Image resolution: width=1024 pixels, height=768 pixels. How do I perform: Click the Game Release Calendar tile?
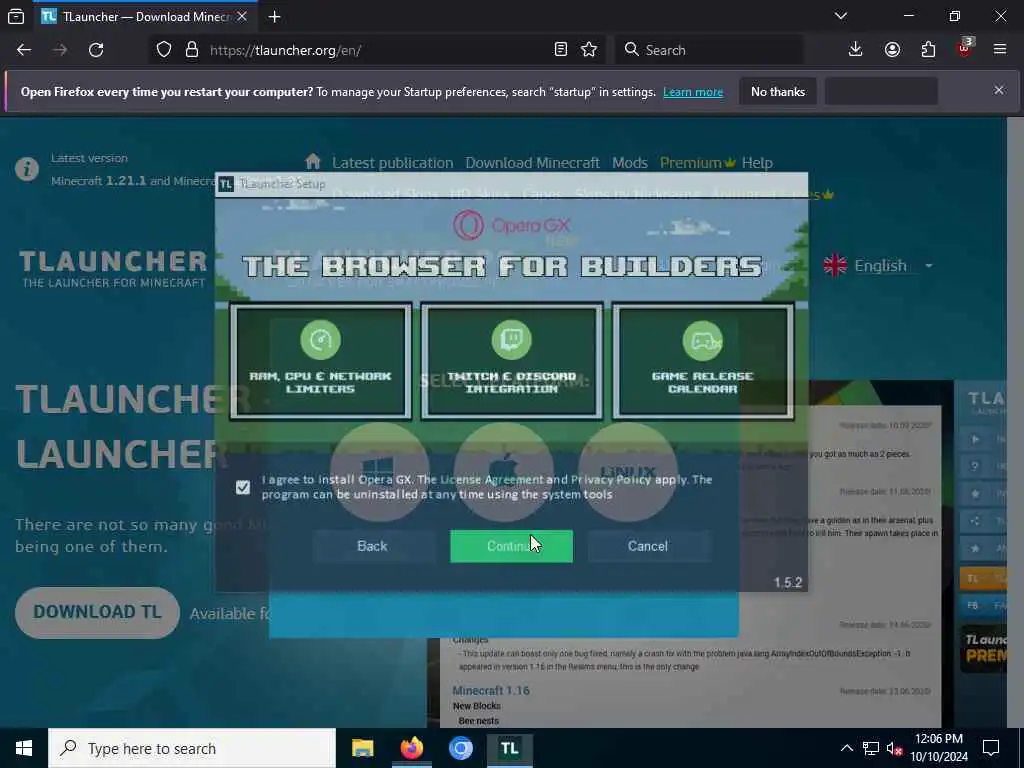[x=703, y=360]
